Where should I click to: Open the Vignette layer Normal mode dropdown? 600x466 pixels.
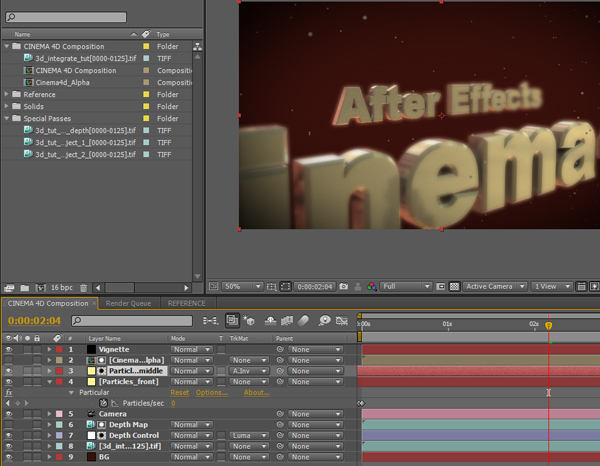click(191, 349)
